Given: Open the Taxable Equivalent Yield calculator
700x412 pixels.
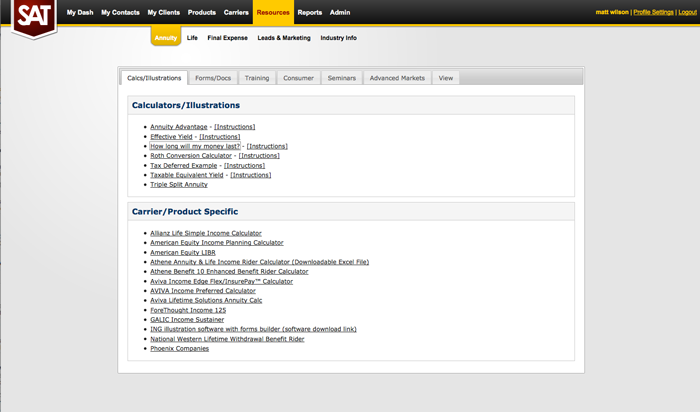Looking at the screenshot, I should 187,175.
